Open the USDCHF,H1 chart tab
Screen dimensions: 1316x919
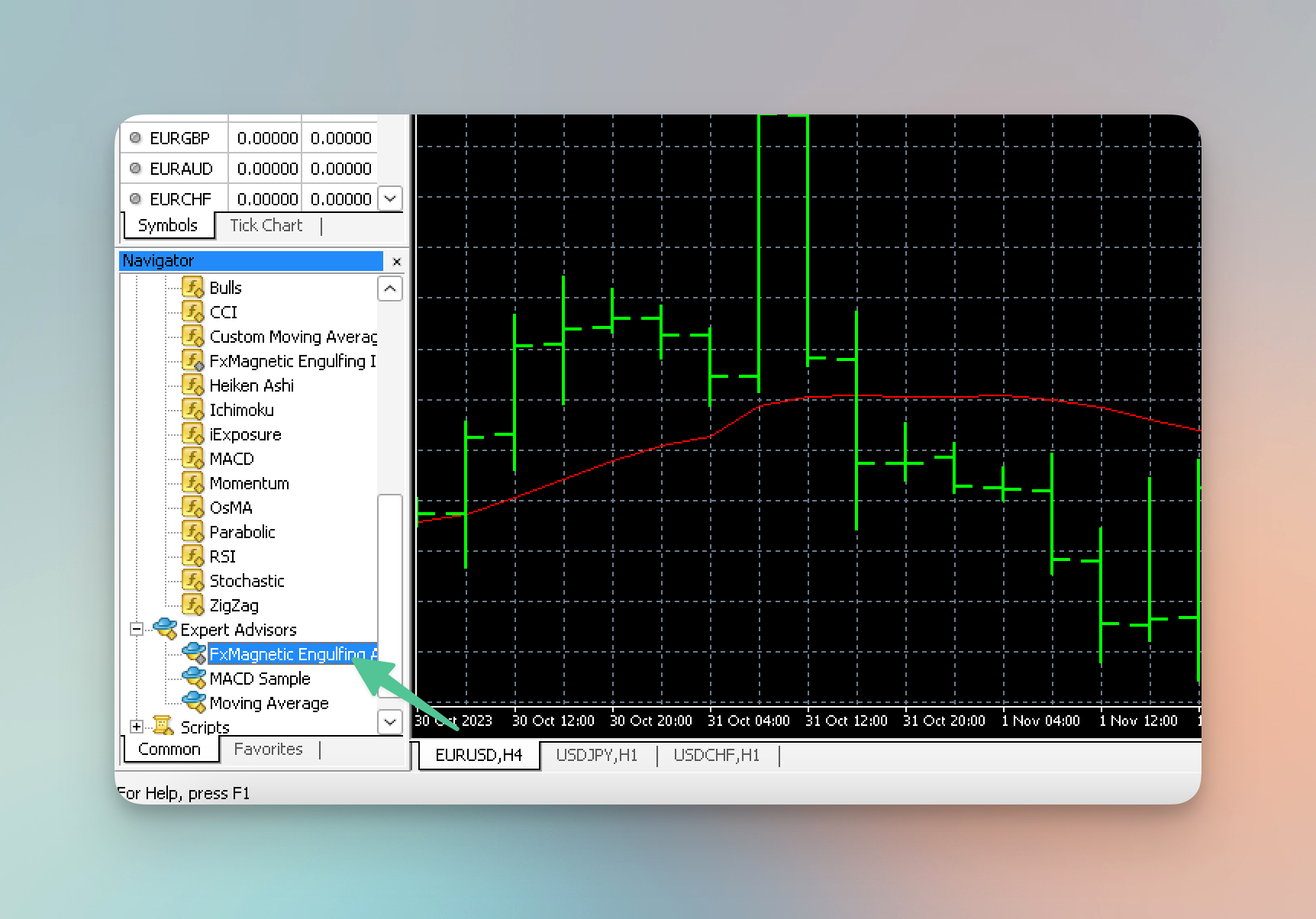pos(716,756)
